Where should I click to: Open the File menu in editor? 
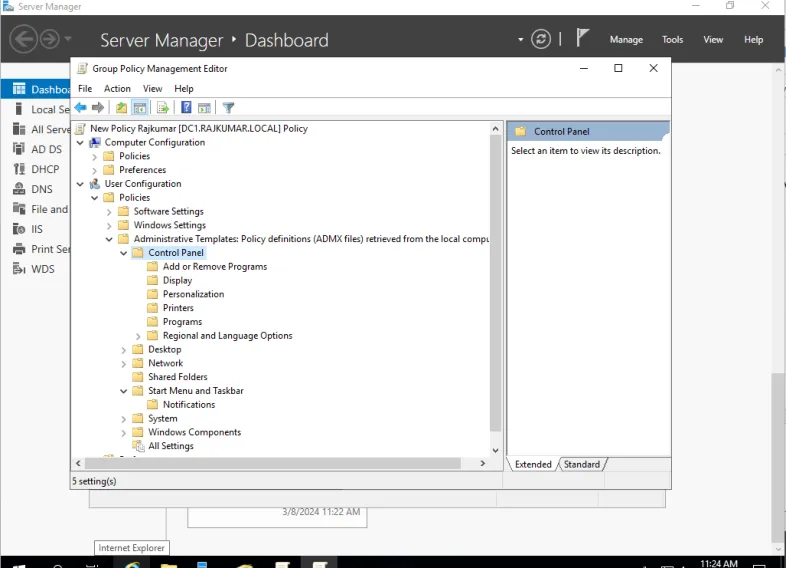pyautogui.click(x=85, y=89)
